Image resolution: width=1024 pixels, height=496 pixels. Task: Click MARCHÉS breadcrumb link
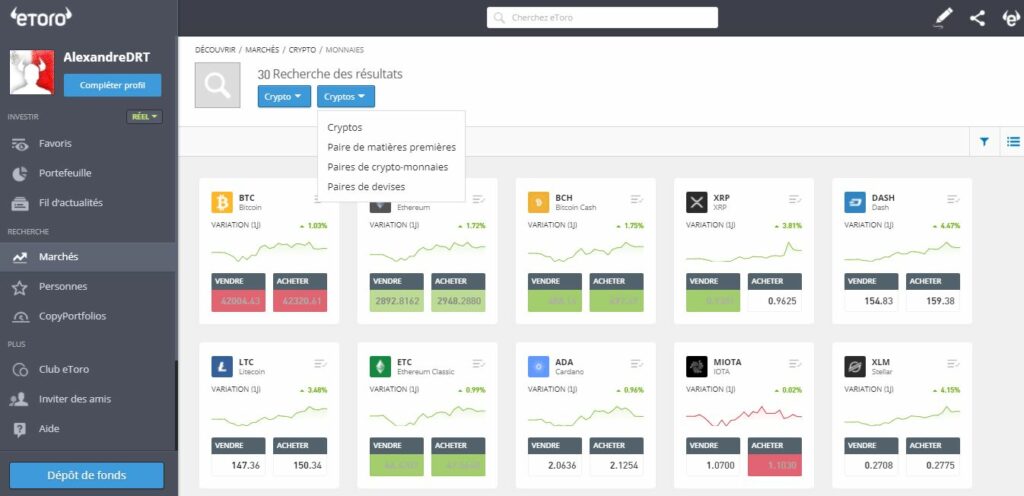tap(263, 50)
